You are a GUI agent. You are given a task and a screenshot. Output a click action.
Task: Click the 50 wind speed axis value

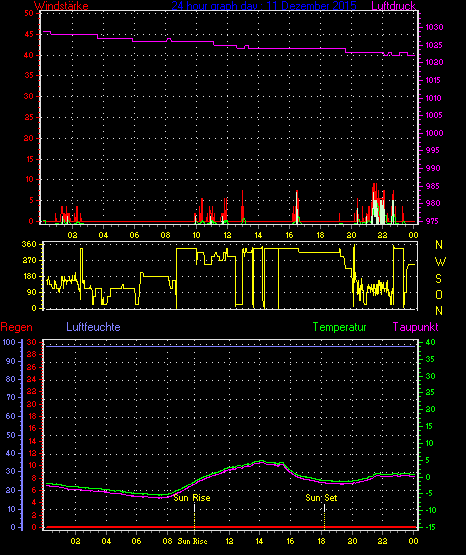pyautogui.click(x=29, y=13)
